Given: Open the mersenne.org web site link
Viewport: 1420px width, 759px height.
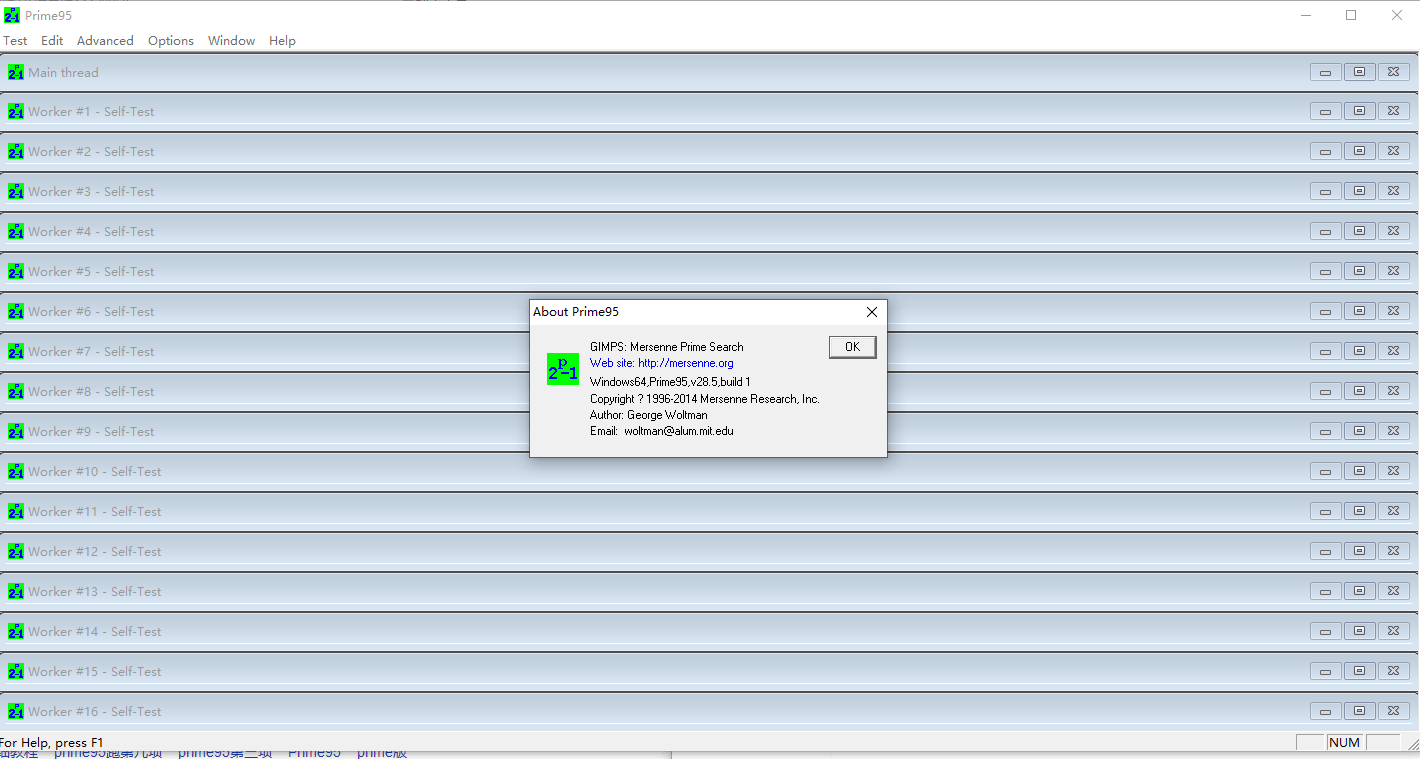Looking at the screenshot, I should coord(662,363).
